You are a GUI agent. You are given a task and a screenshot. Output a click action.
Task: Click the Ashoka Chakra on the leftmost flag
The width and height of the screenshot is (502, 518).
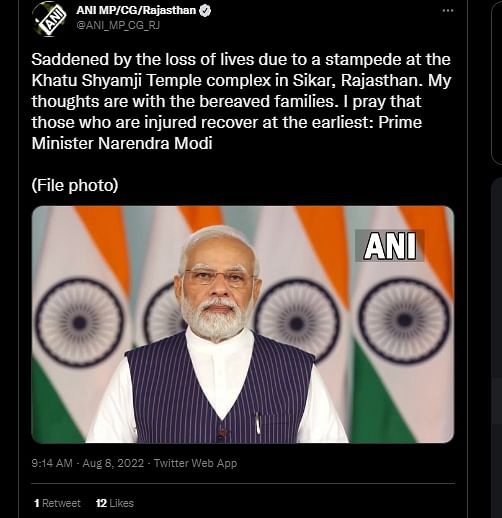pos(79,322)
